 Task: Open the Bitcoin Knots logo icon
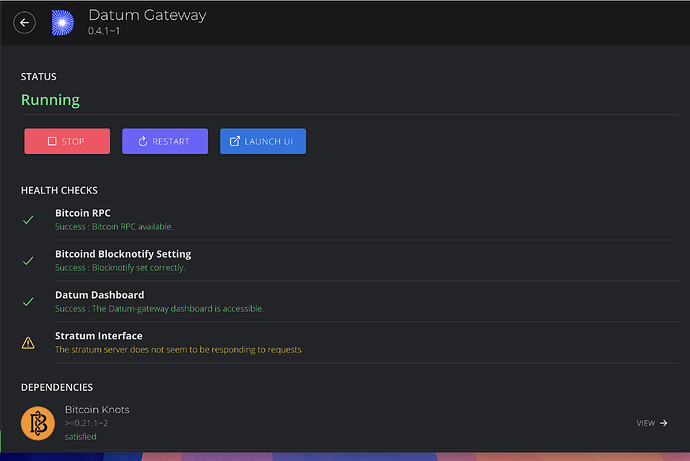[x=38, y=423]
